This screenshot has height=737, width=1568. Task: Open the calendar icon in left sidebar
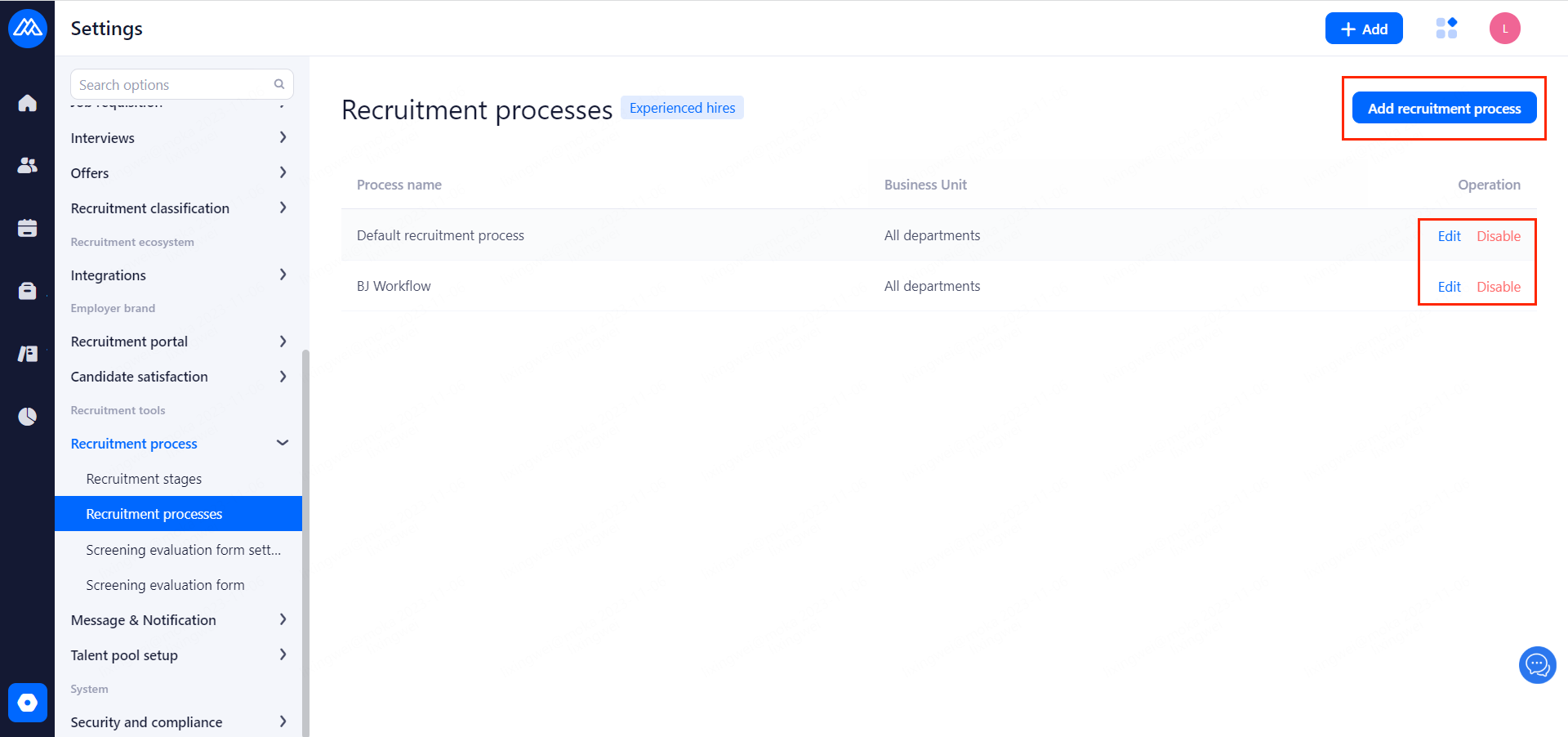click(x=27, y=228)
